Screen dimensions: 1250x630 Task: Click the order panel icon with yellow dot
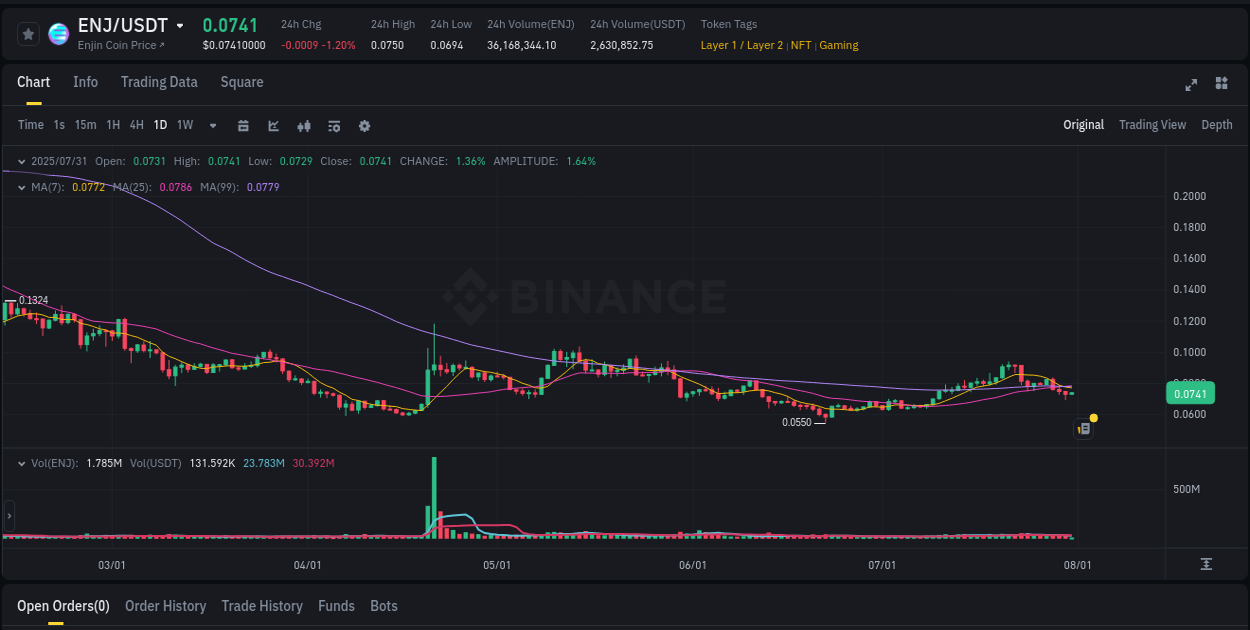[x=1083, y=427]
